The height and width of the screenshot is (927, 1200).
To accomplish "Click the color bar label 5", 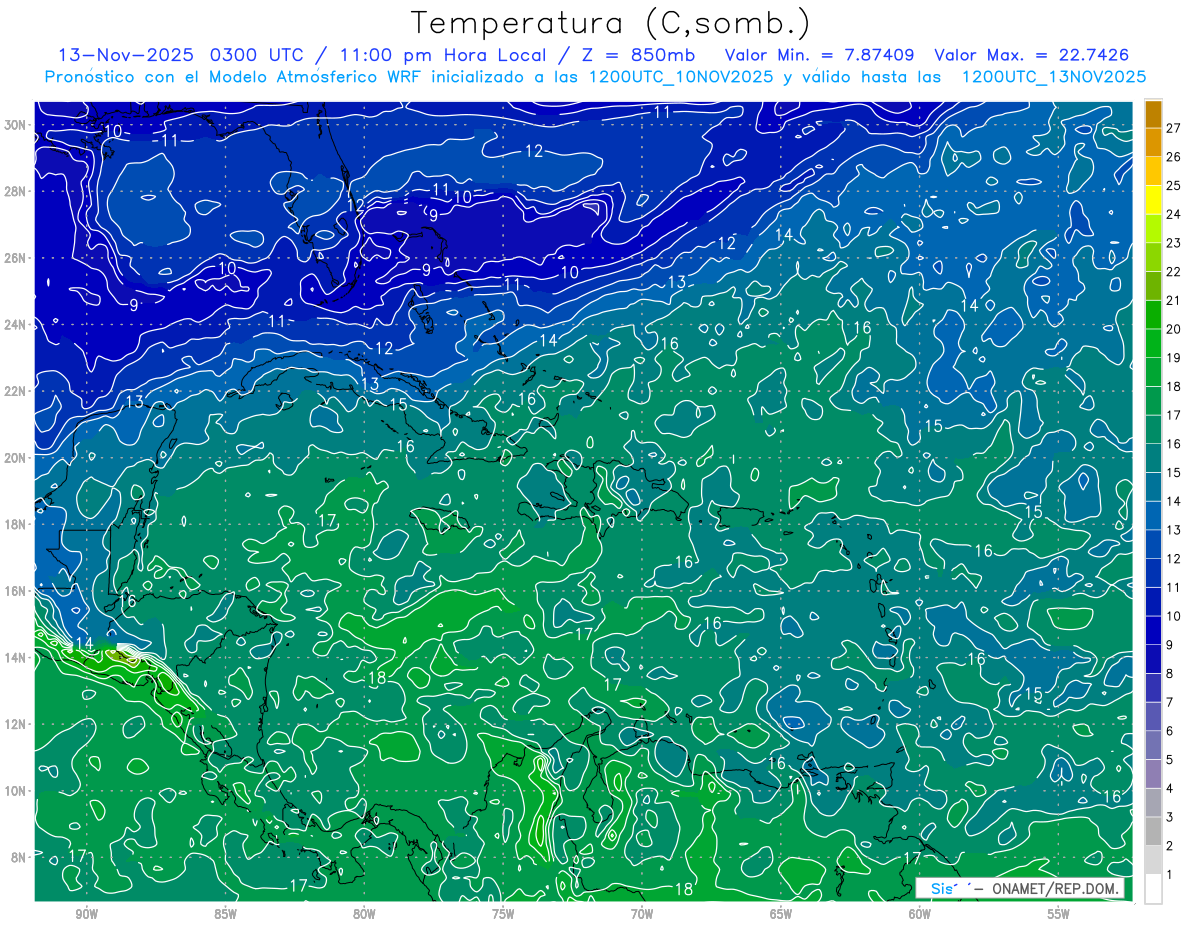I will pos(1170,760).
